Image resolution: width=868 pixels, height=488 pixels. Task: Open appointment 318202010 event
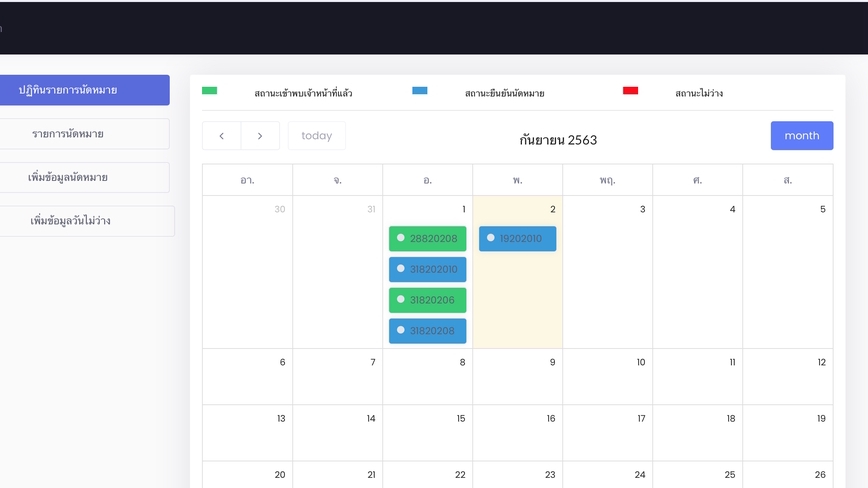point(427,269)
